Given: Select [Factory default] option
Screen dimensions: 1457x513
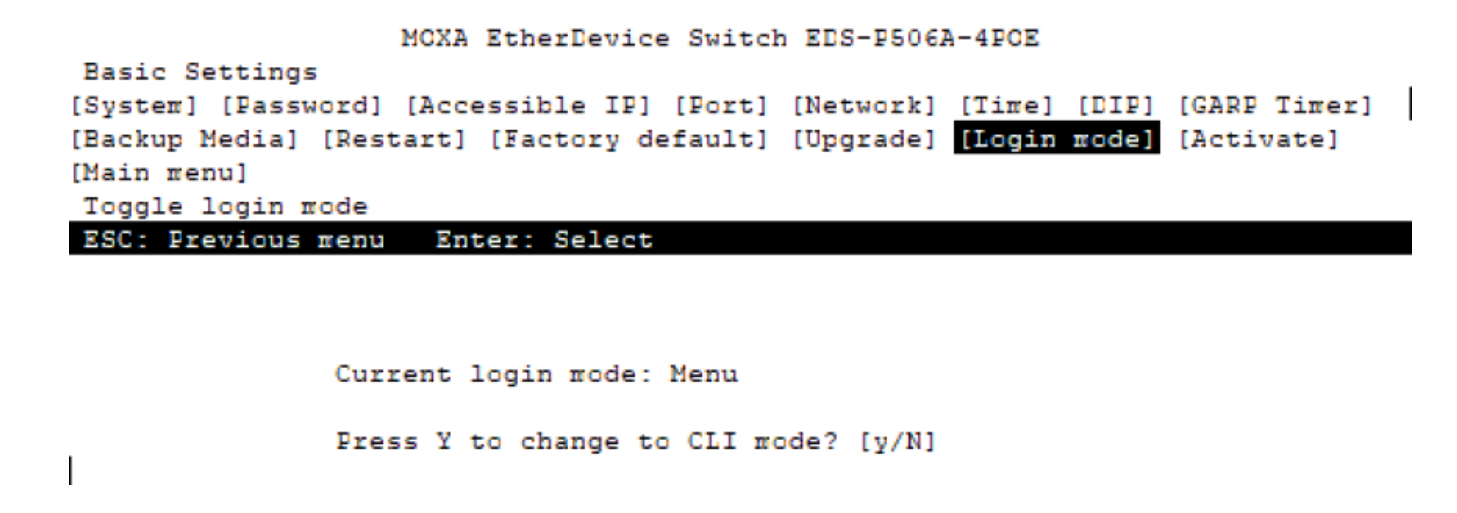Looking at the screenshot, I should (629, 139).
